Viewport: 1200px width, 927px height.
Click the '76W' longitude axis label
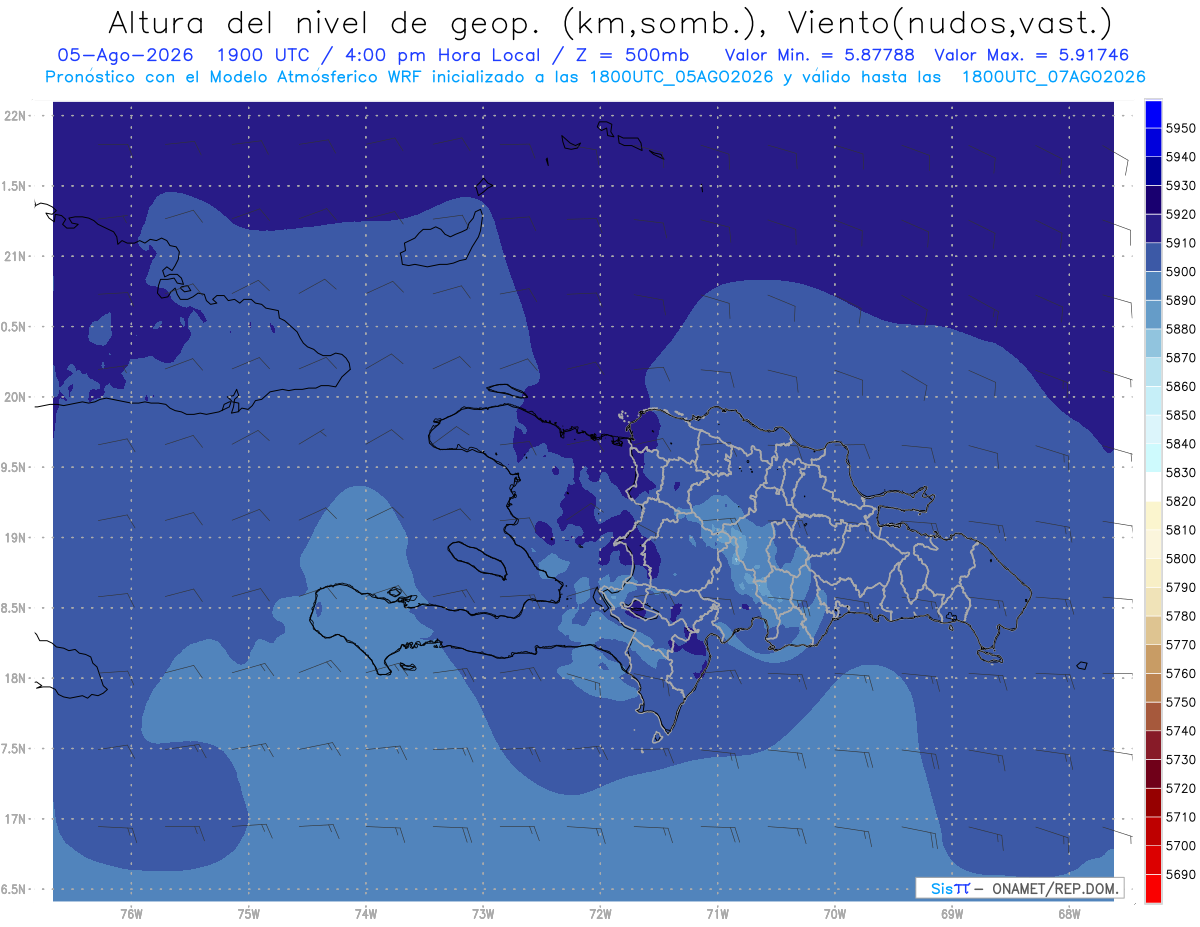(131, 913)
